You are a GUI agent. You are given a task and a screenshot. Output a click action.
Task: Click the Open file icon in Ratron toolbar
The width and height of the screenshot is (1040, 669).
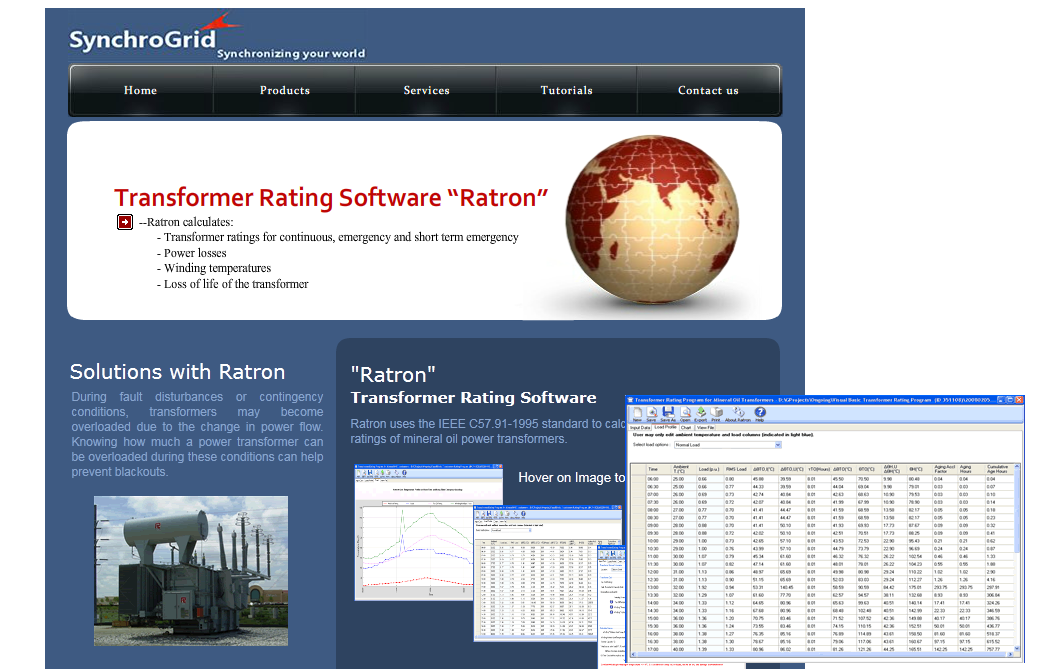[x=685, y=412]
